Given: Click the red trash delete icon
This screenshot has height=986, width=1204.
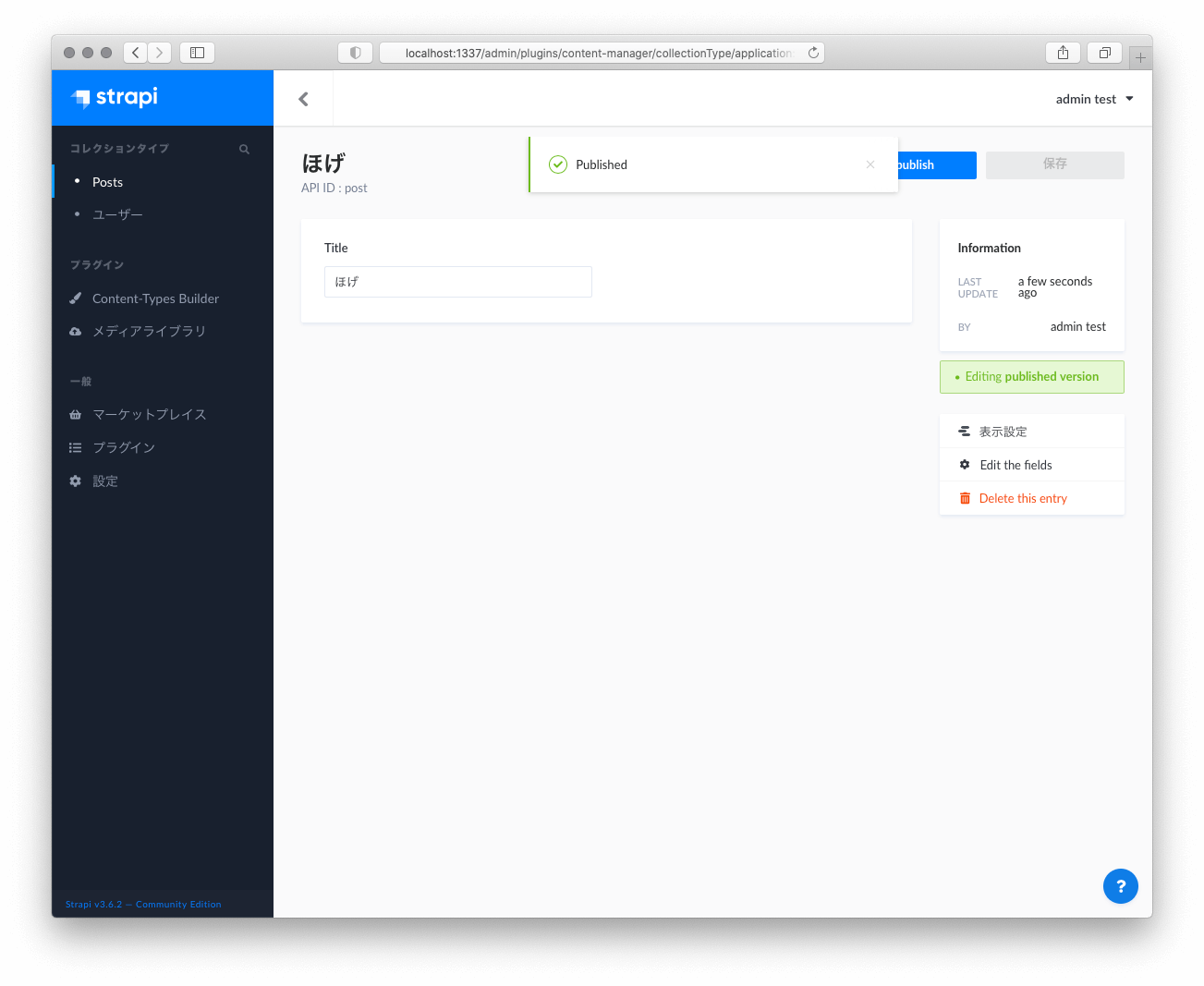Looking at the screenshot, I should click(x=965, y=498).
